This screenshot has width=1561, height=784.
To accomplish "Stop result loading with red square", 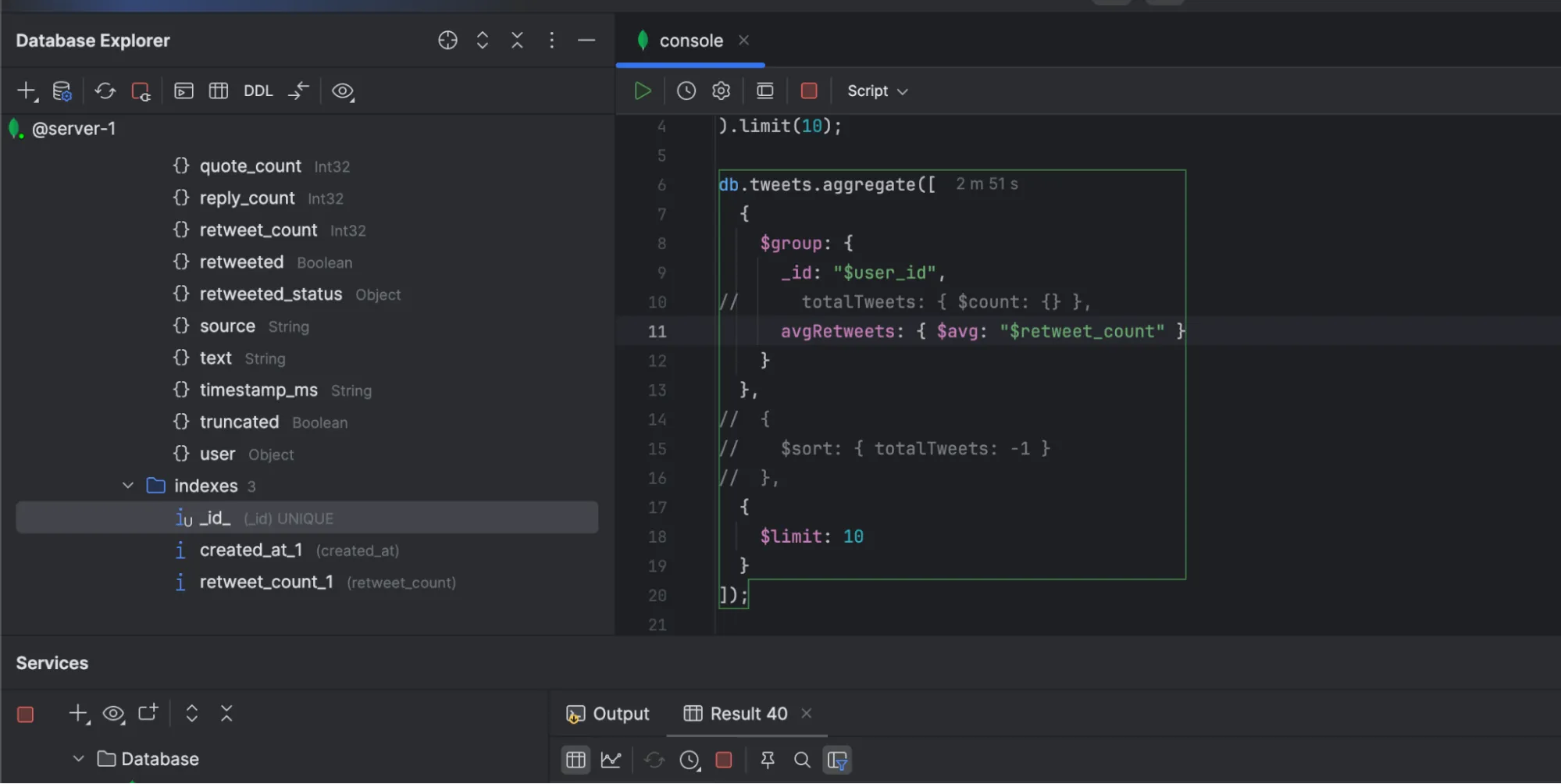I will click(724, 760).
